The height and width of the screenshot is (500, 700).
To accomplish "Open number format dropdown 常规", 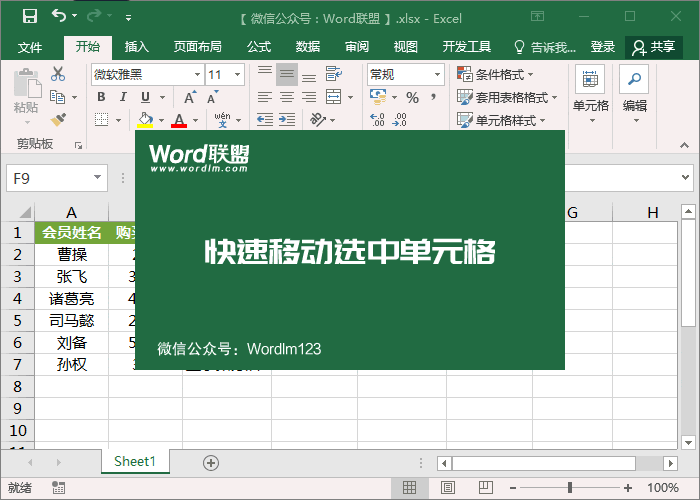I will pos(437,75).
